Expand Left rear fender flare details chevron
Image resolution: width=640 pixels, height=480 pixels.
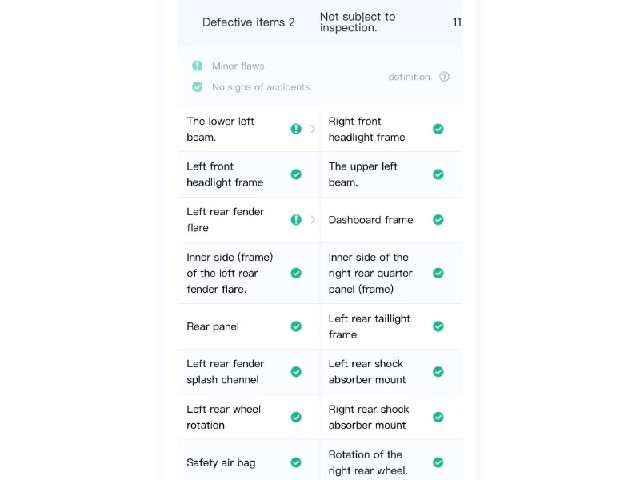tap(313, 220)
